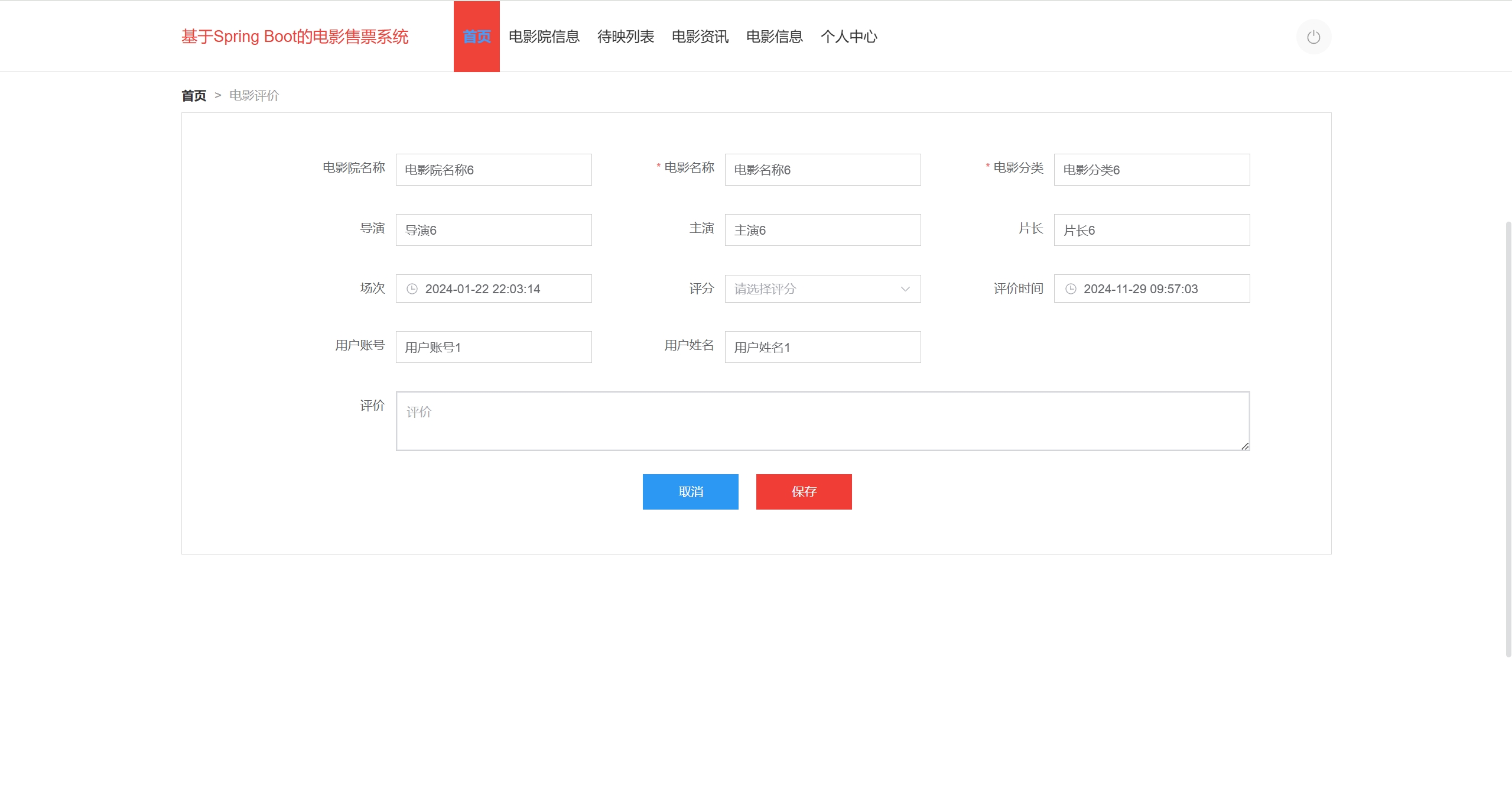
Task: Click the page vertical scrollbar
Action: (x=1508, y=439)
